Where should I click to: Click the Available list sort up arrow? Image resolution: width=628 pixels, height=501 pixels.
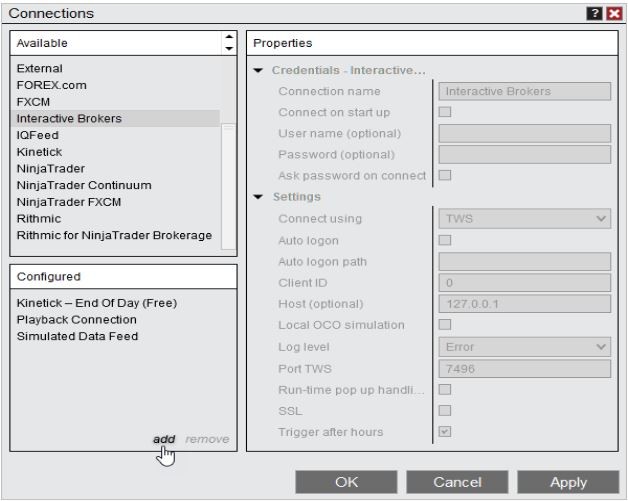pos(229,36)
